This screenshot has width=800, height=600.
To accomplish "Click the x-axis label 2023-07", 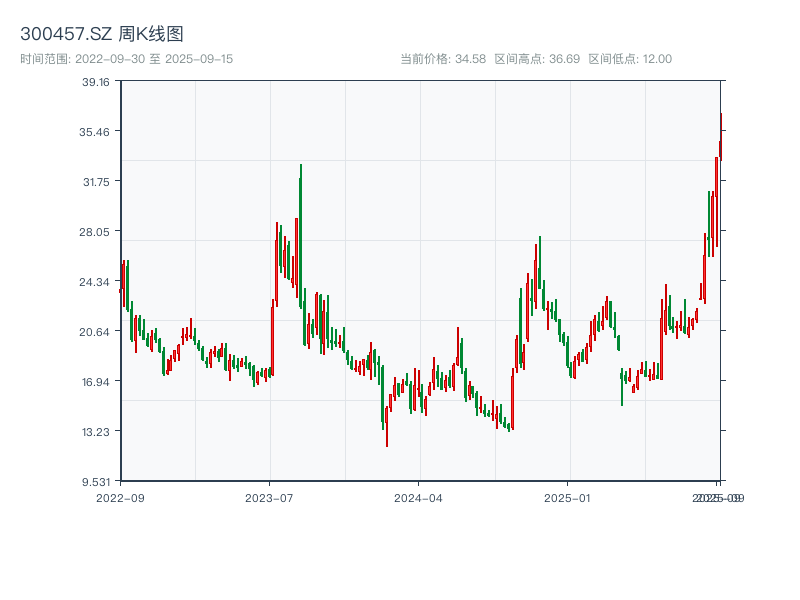I will click(269, 498).
